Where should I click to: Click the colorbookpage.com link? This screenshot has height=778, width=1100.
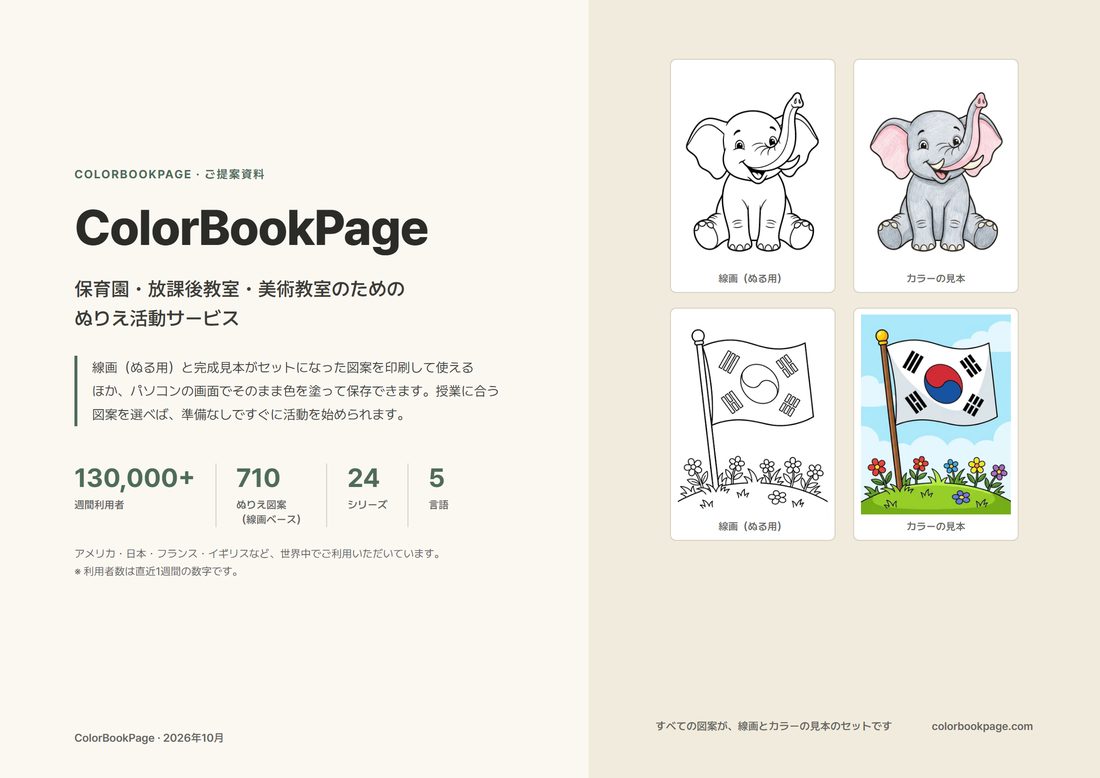point(981,726)
